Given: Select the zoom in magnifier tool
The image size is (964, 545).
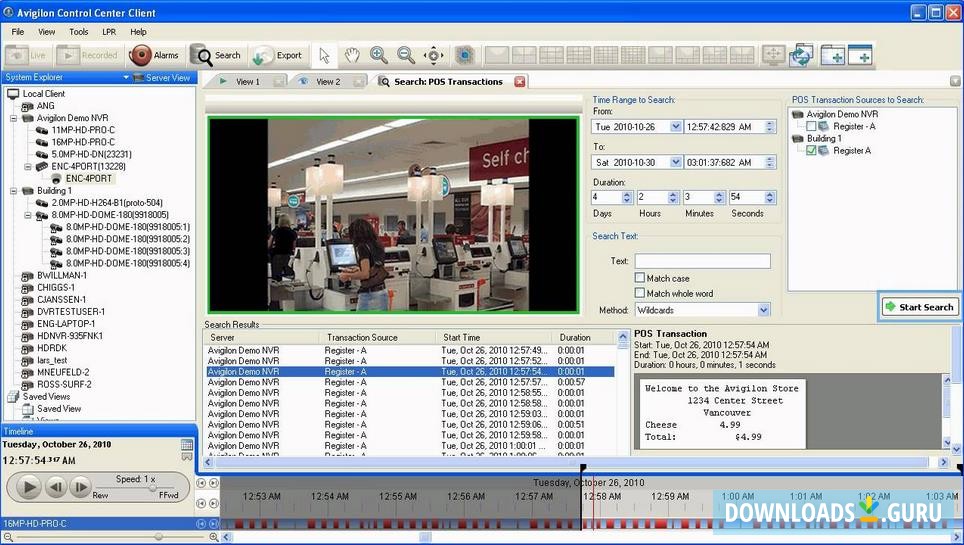Looking at the screenshot, I should tap(379, 55).
